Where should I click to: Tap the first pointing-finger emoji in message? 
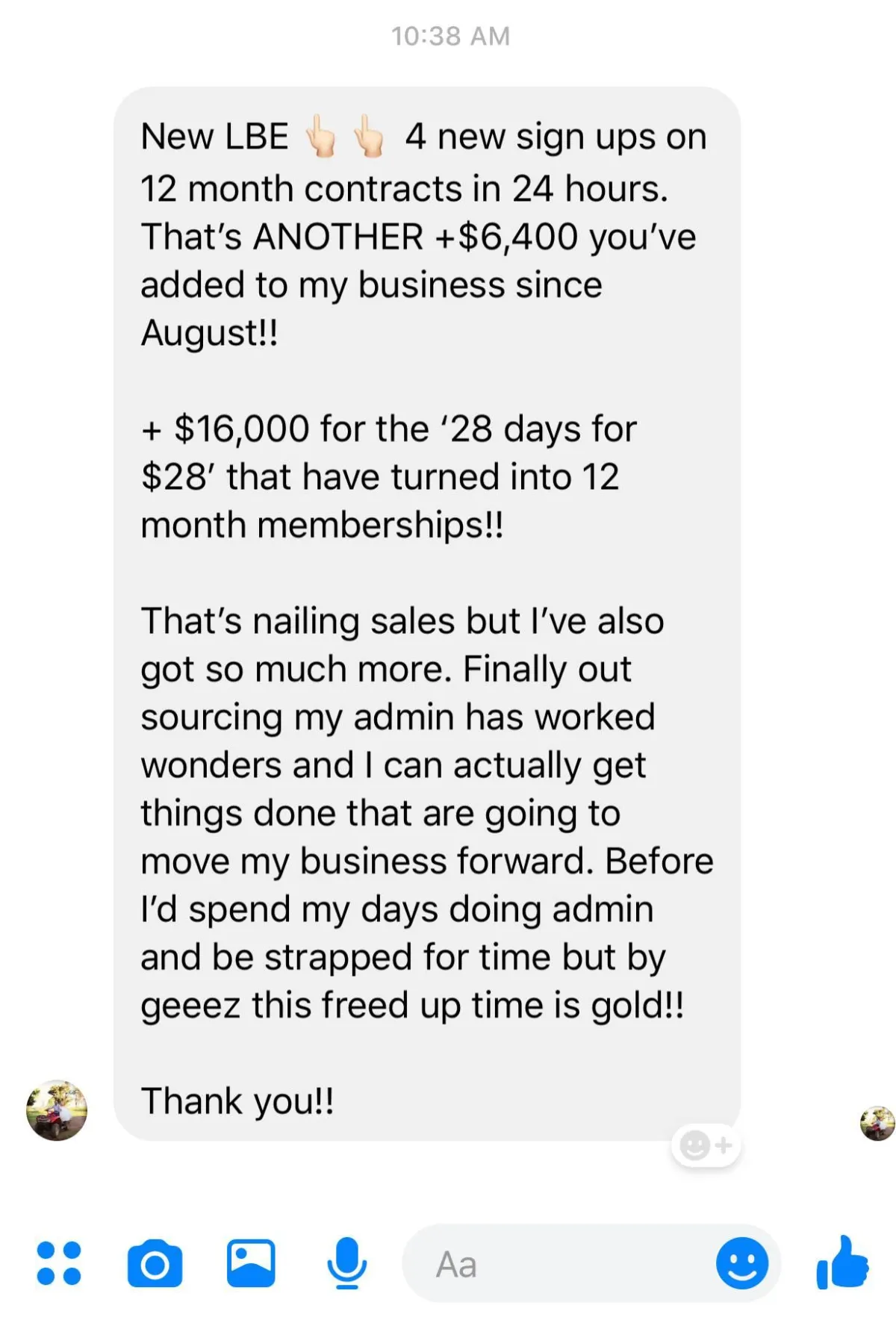(322, 137)
